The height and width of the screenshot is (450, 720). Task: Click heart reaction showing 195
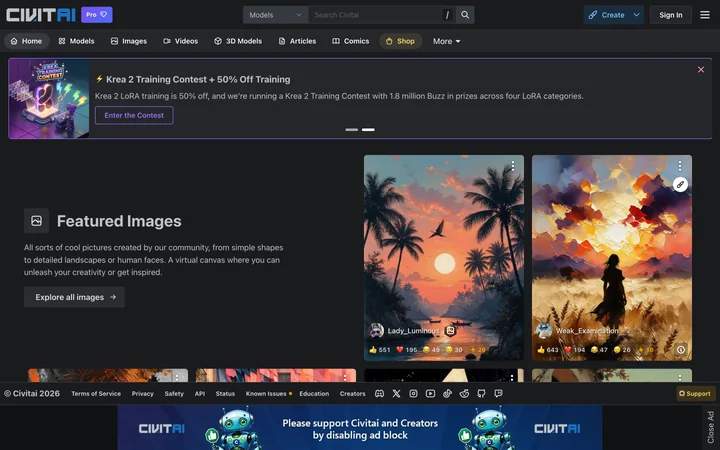[407, 349]
